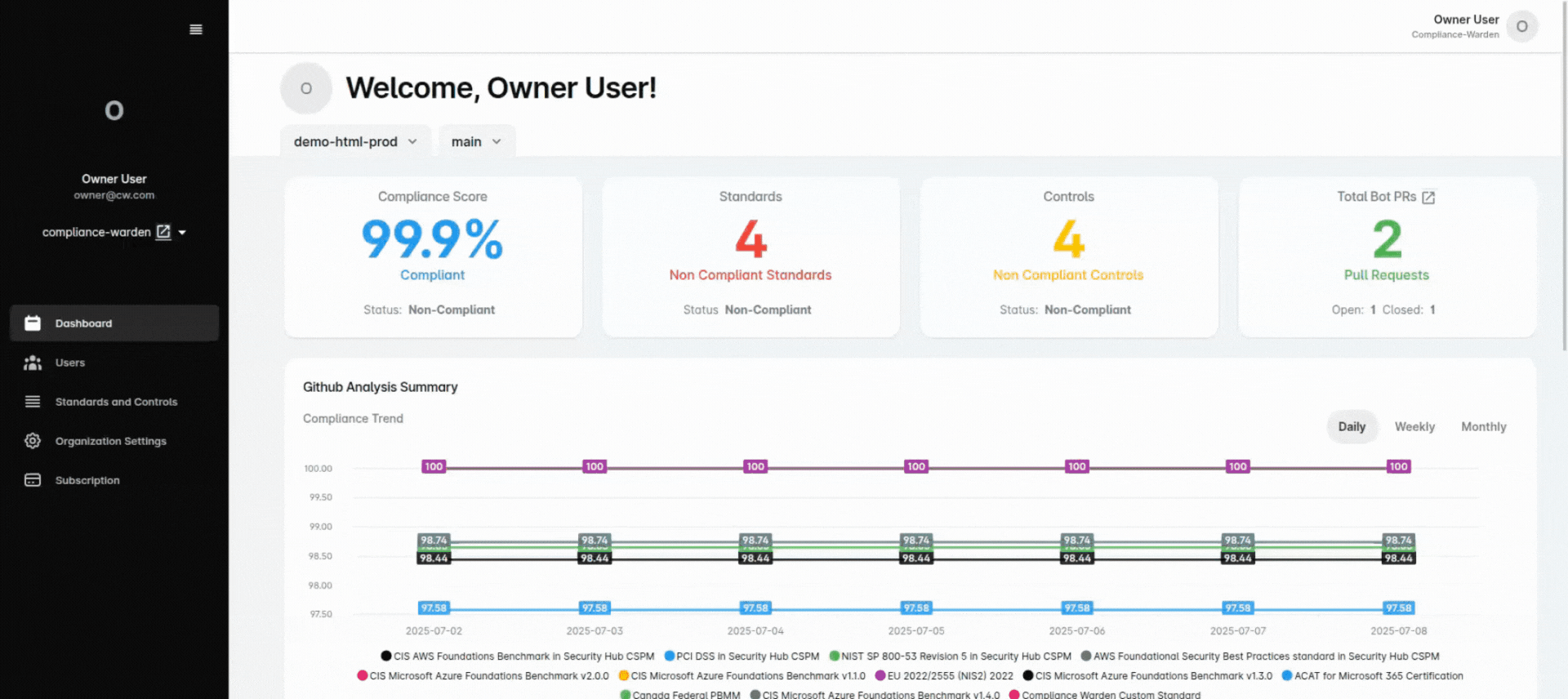Image resolution: width=1568 pixels, height=699 pixels.
Task: Toggle EU 2022/2555 (NIS2) 2022 legend entry
Action: pos(944,676)
